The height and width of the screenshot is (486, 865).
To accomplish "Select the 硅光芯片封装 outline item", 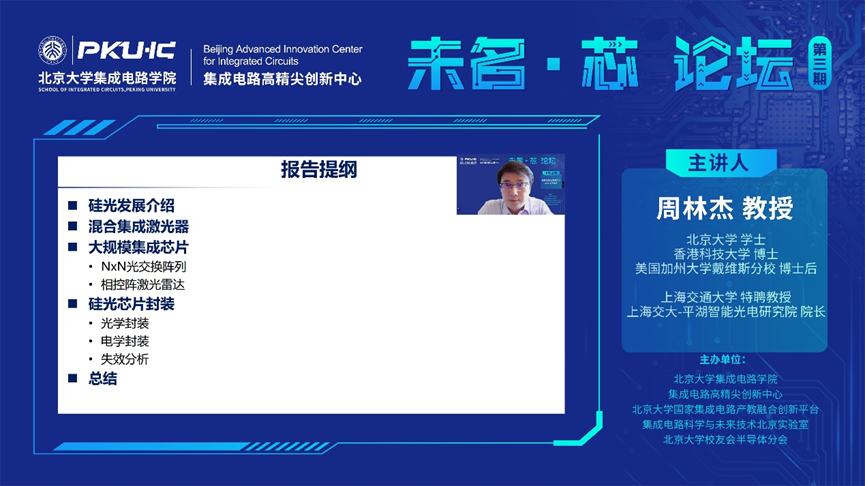I will coord(131,303).
